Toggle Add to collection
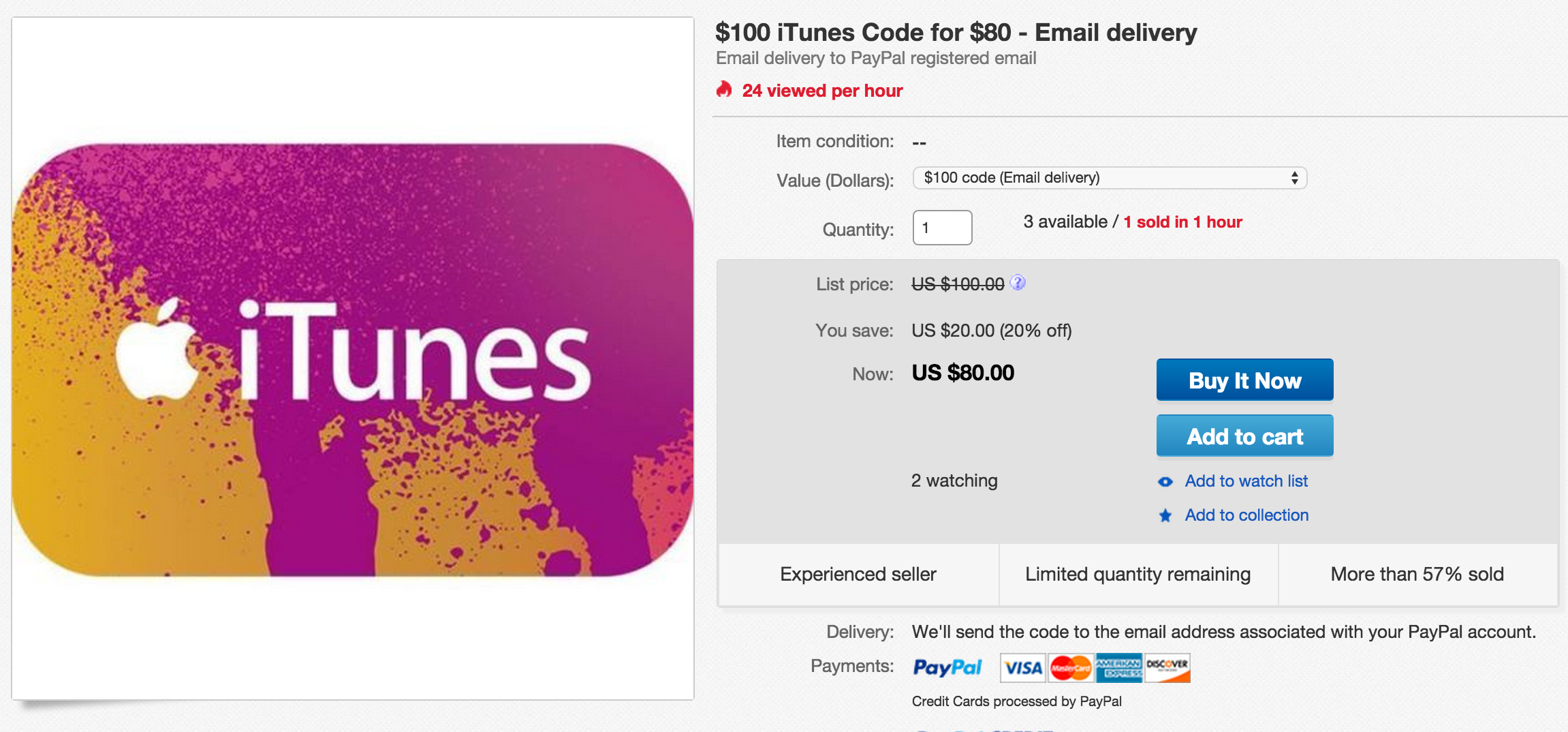Image resolution: width=1568 pixels, height=732 pixels. coord(1246,515)
